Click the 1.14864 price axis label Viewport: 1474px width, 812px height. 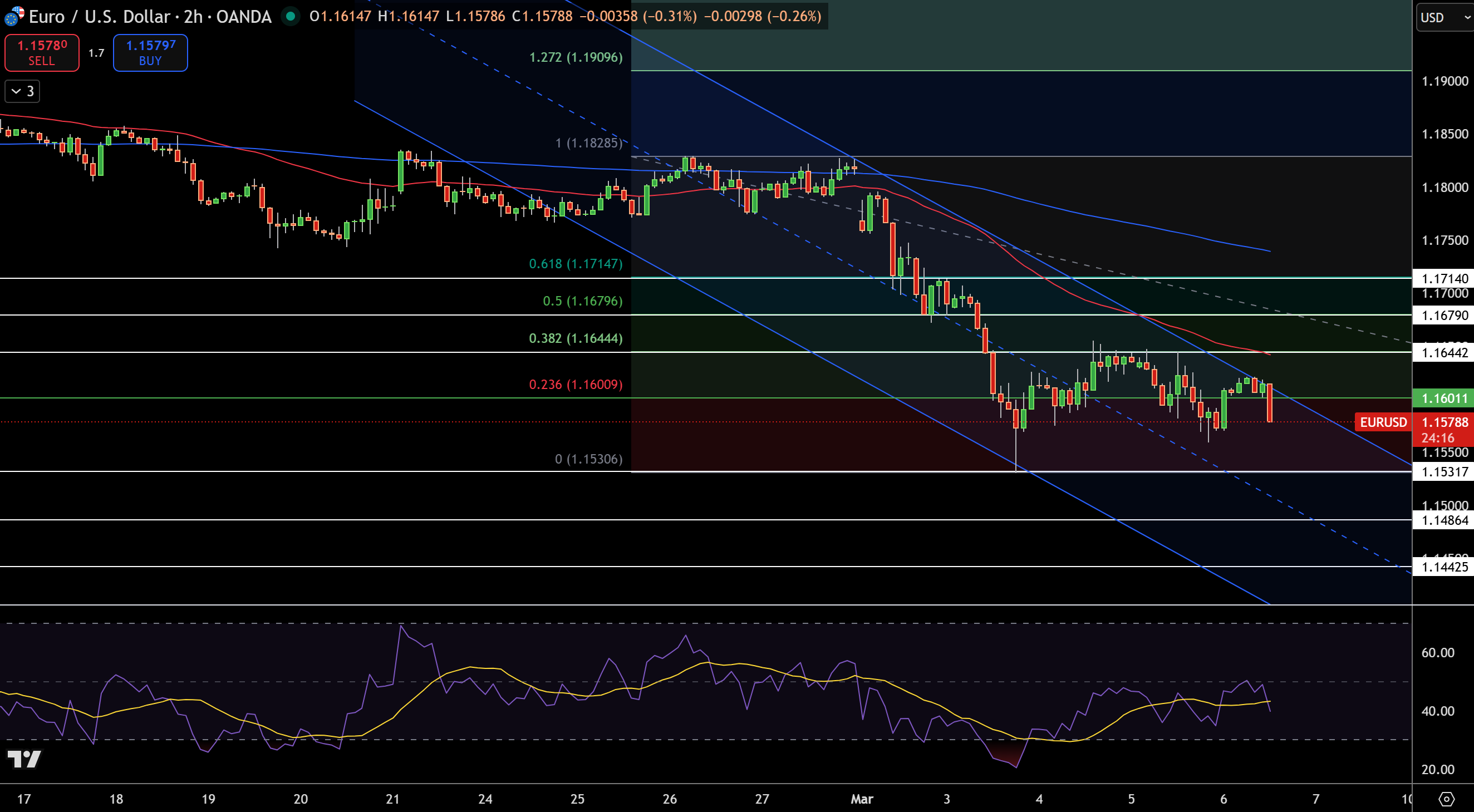point(1443,520)
